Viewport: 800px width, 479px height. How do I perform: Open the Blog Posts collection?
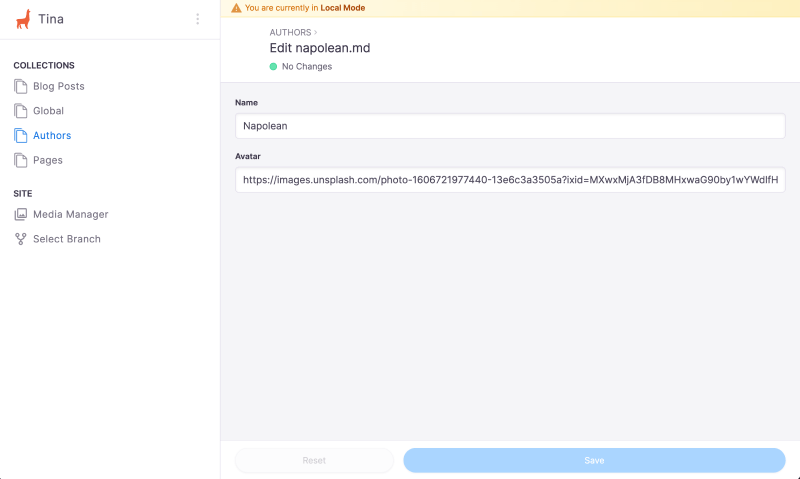58,86
